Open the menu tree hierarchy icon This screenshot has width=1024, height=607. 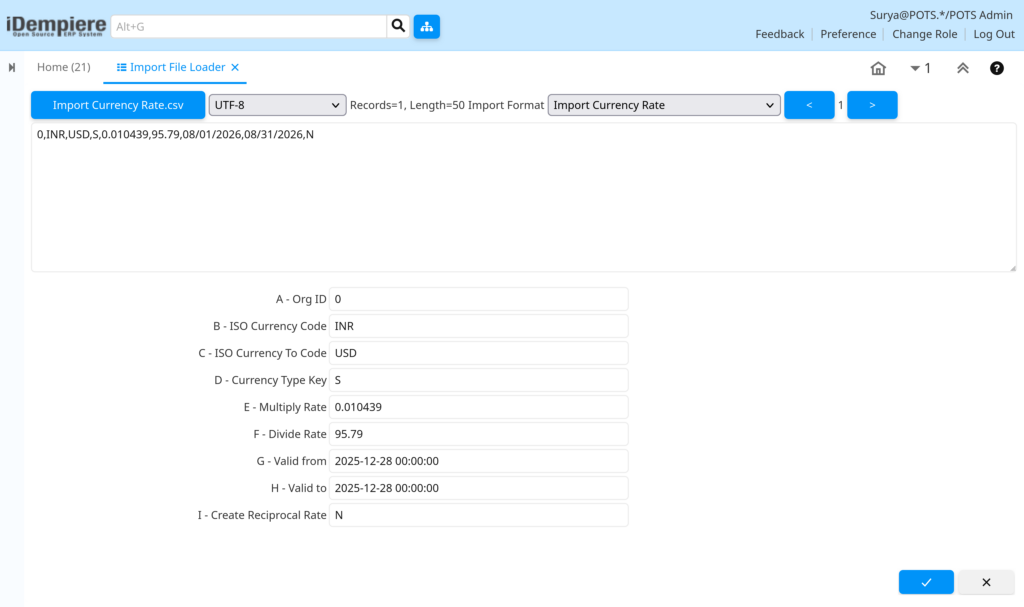(426, 26)
